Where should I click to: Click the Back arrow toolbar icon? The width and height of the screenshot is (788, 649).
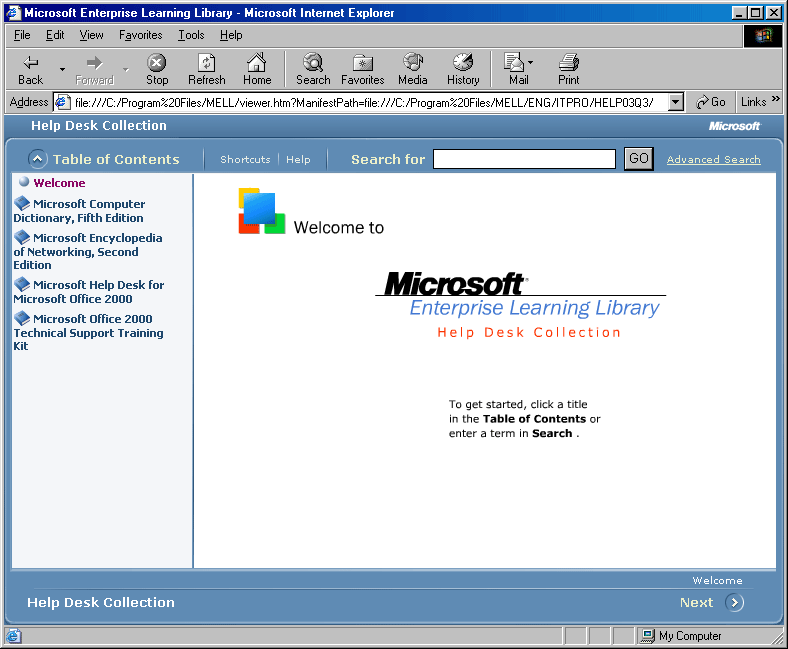pyautogui.click(x=31, y=62)
